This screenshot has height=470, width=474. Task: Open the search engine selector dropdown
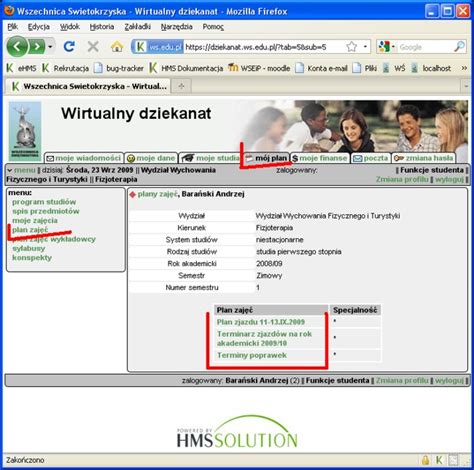point(386,47)
